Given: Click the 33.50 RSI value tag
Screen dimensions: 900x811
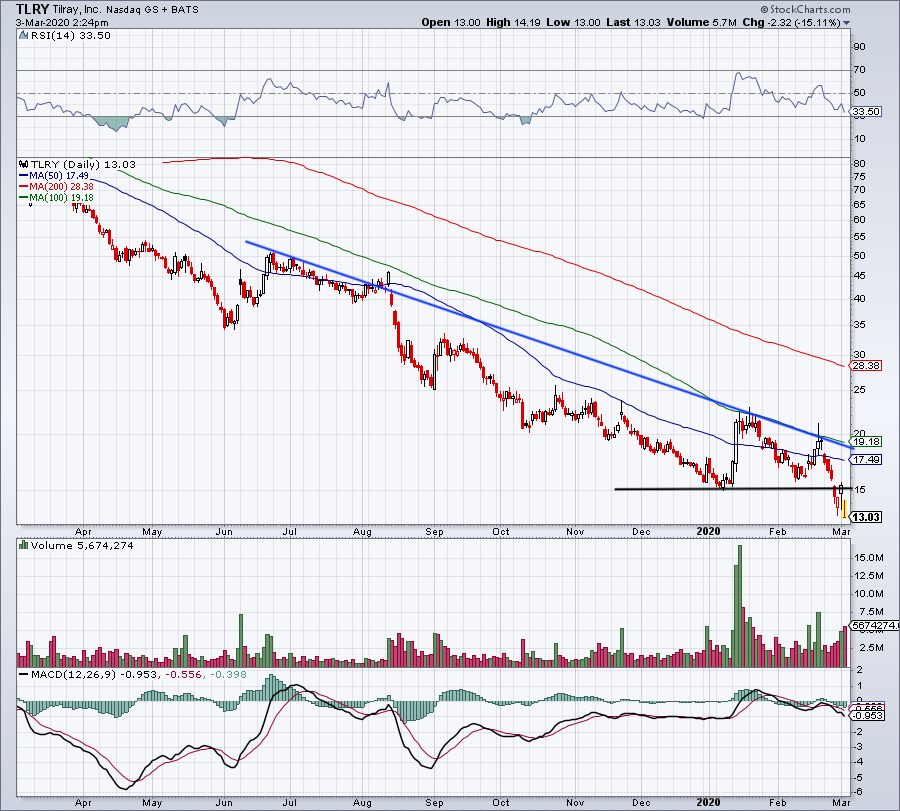Looking at the screenshot, I should point(863,113).
